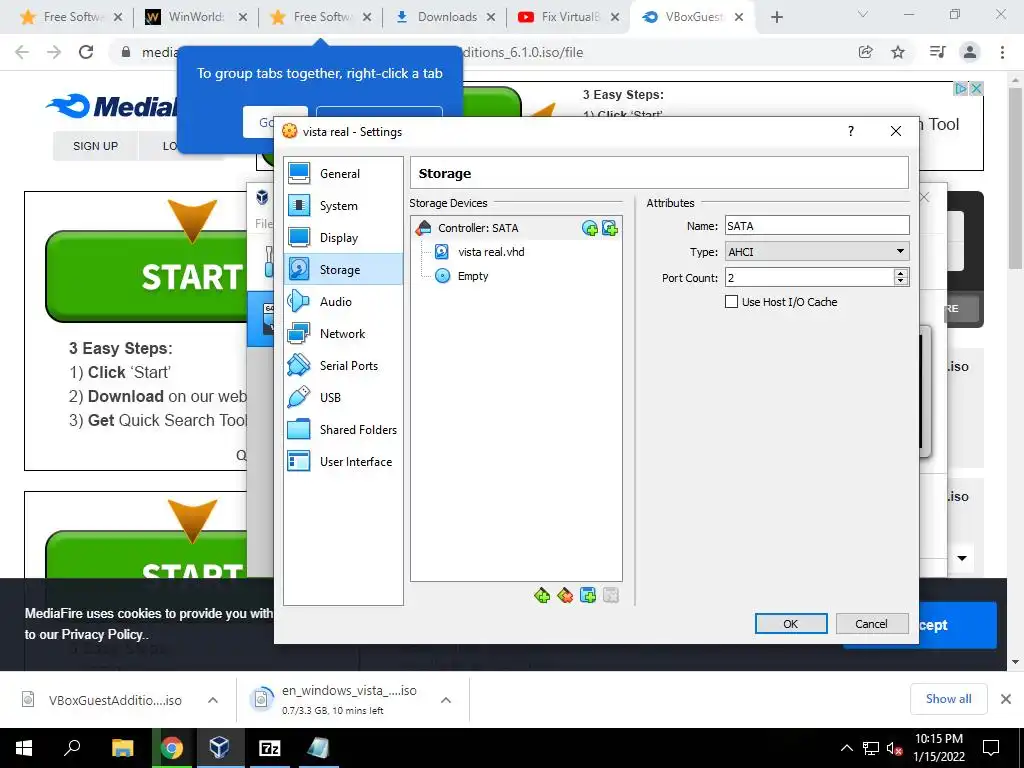Open the Display settings category

click(x=343, y=237)
